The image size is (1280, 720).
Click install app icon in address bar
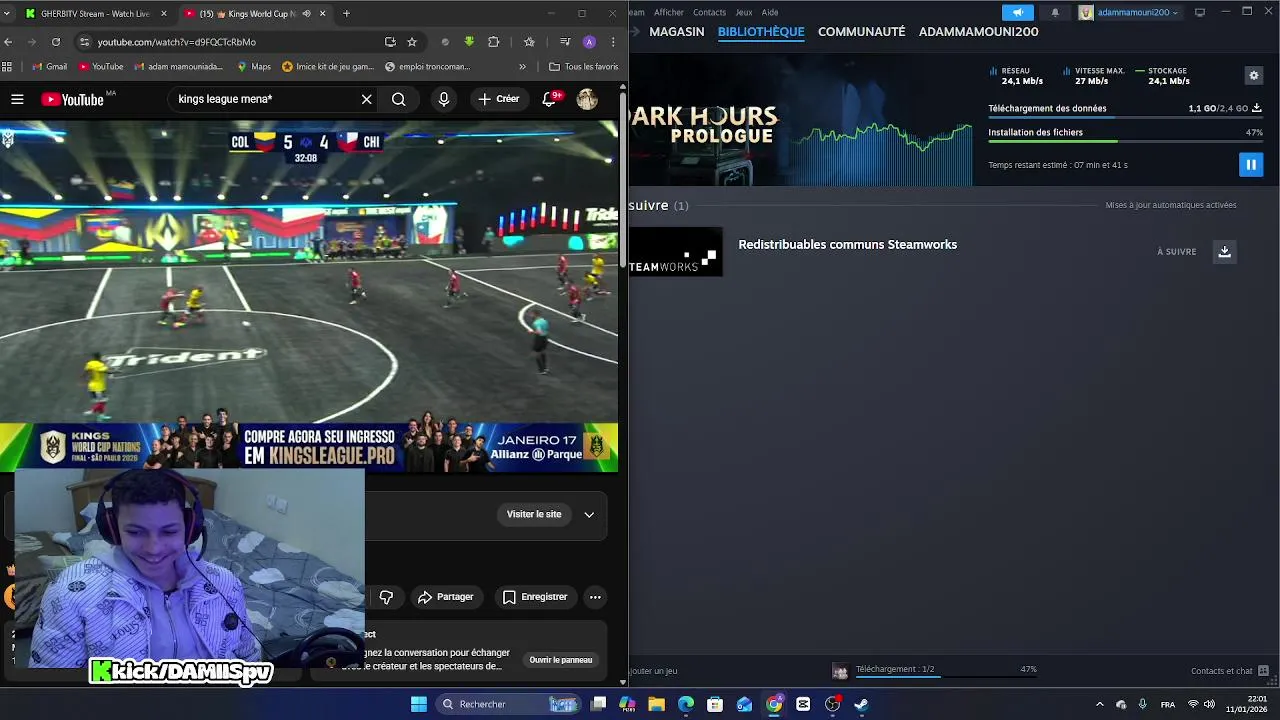(x=390, y=42)
